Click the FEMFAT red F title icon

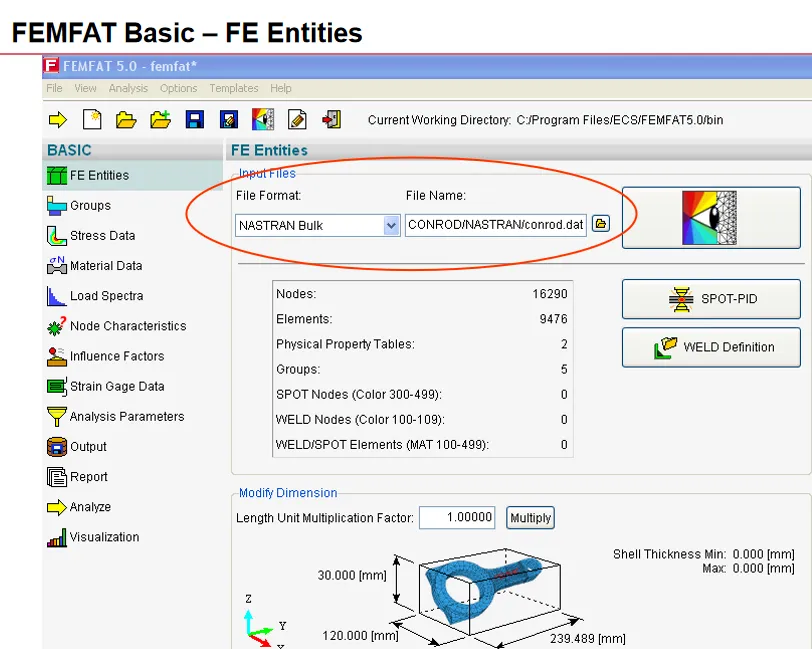(51, 66)
